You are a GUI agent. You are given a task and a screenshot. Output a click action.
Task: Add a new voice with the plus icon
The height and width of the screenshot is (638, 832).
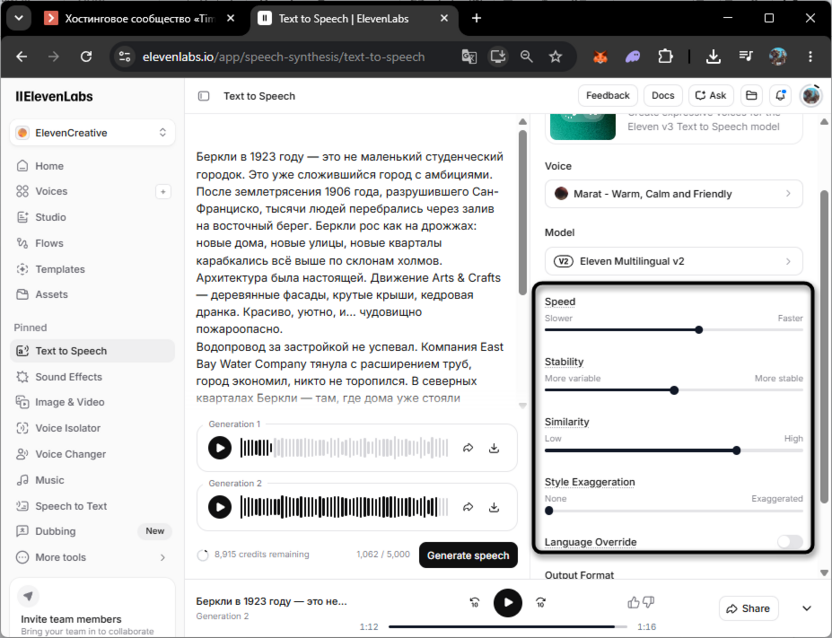(163, 192)
